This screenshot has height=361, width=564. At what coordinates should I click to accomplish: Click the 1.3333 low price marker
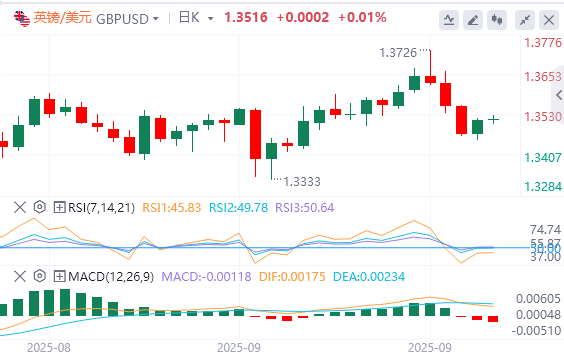(302, 182)
